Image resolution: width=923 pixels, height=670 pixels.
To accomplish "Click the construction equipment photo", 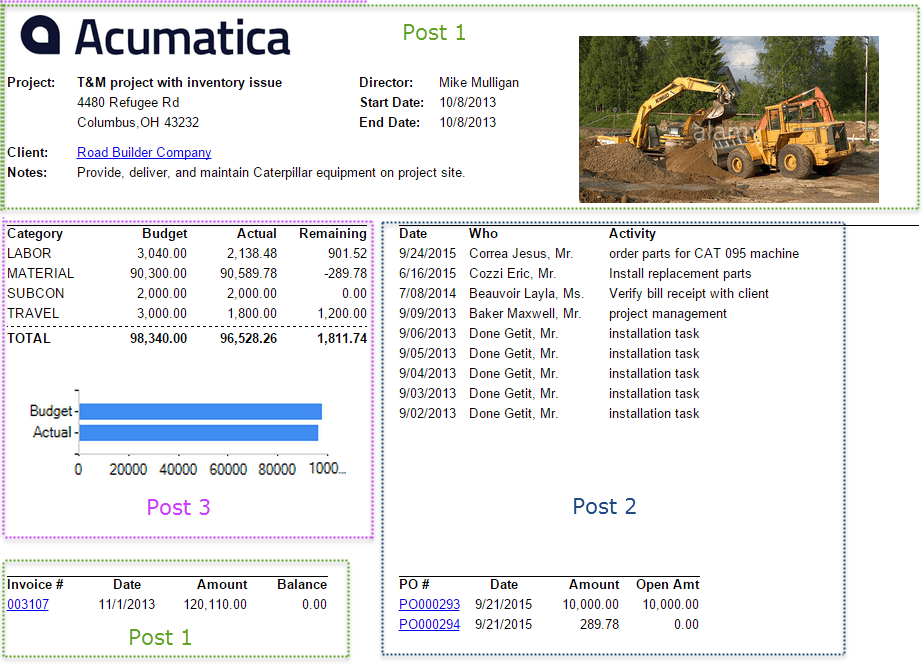I will [729, 120].
